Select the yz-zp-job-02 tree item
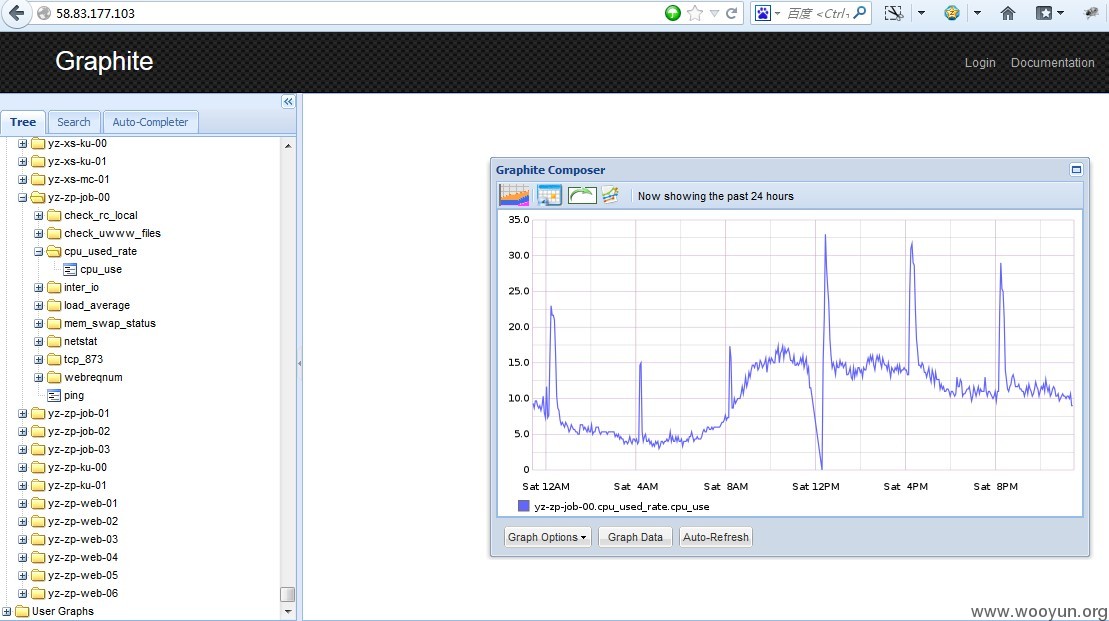Image resolution: width=1109 pixels, height=621 pixels. coord(79,431)
